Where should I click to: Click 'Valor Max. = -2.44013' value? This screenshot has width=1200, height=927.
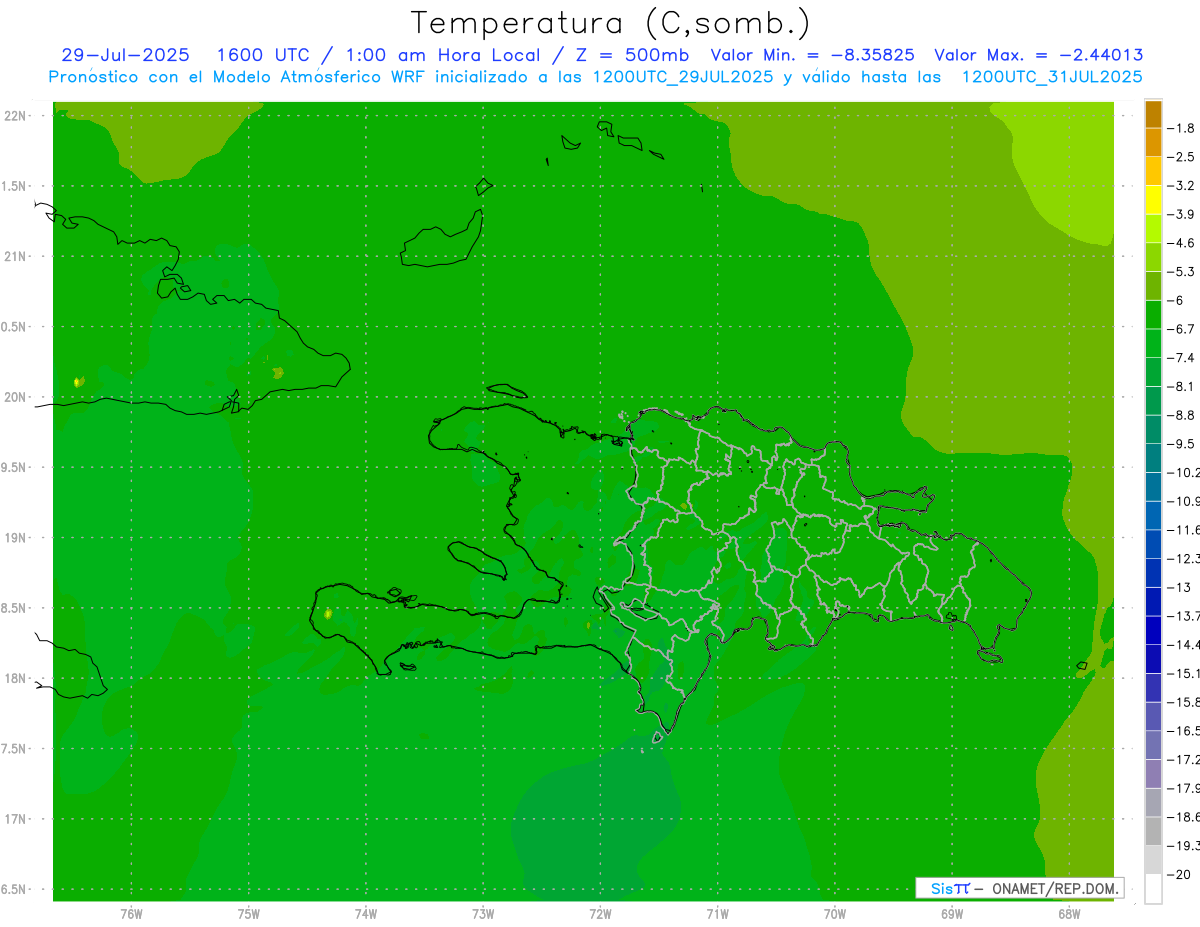1039,56
